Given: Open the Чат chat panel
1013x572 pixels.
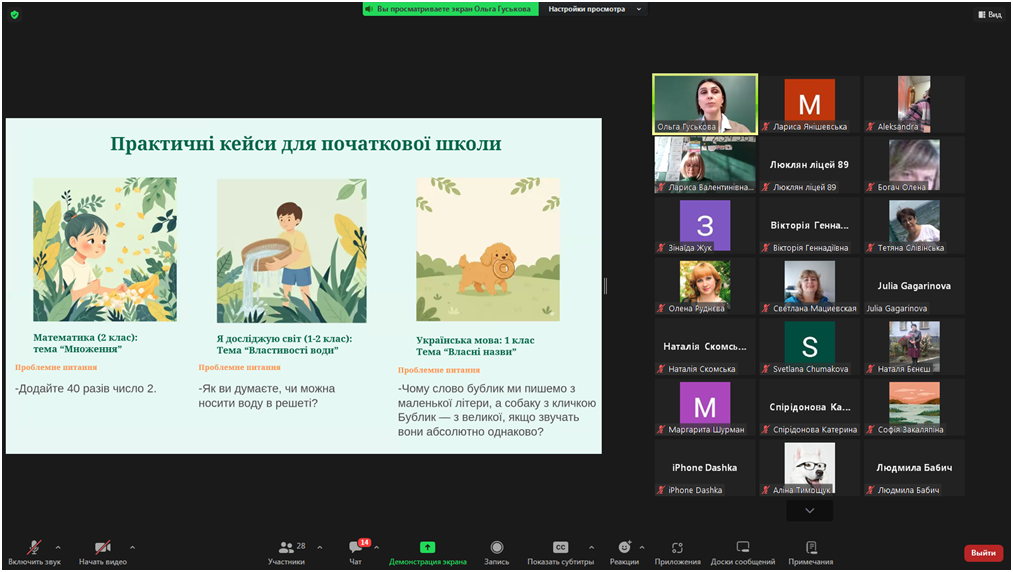Looking at the screenshot, I should 355,548.
